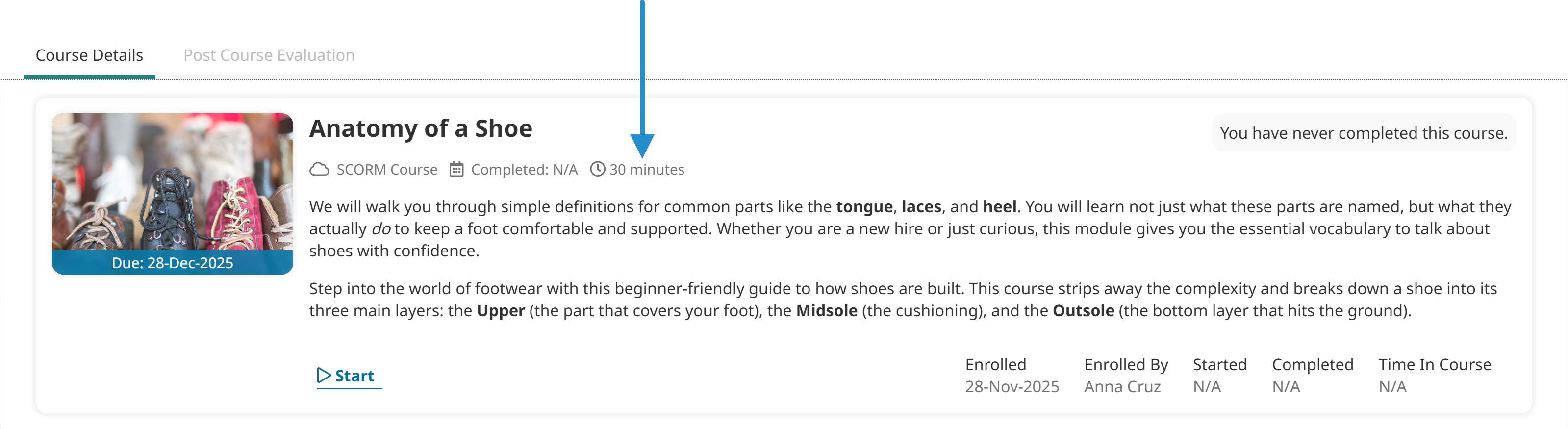The width and height of the screenshot is (1568, 429).
Task: Click the SCORM Course type label
Action: point(386,169)
